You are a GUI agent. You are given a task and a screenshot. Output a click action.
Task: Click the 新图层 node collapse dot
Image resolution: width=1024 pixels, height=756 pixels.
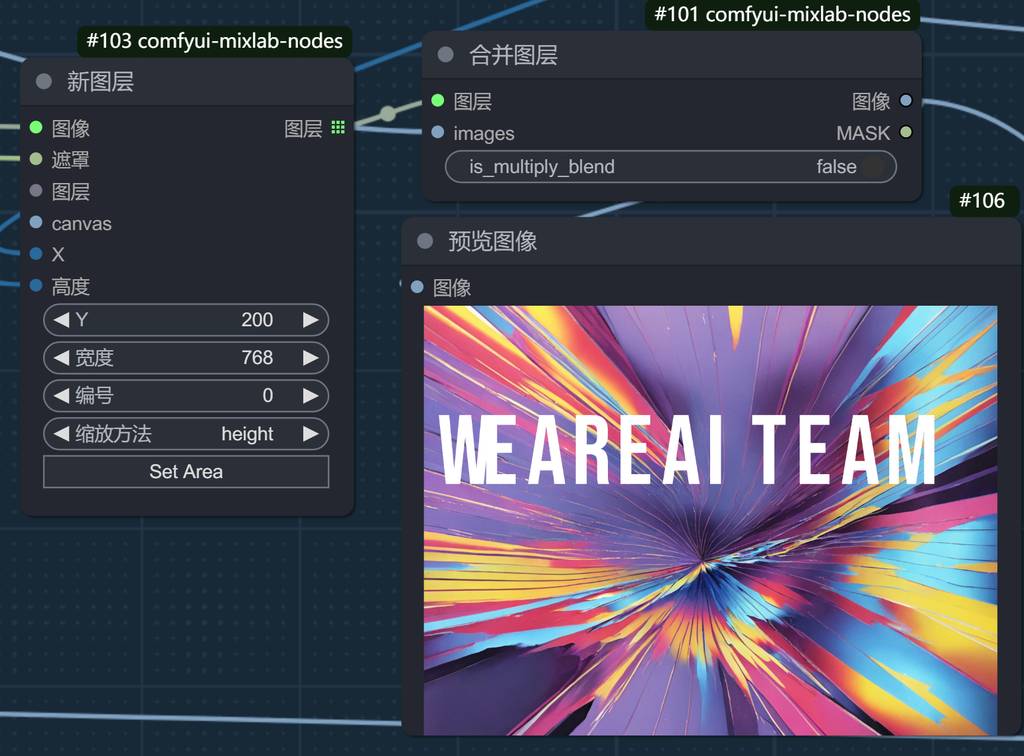tap(44, 82)
